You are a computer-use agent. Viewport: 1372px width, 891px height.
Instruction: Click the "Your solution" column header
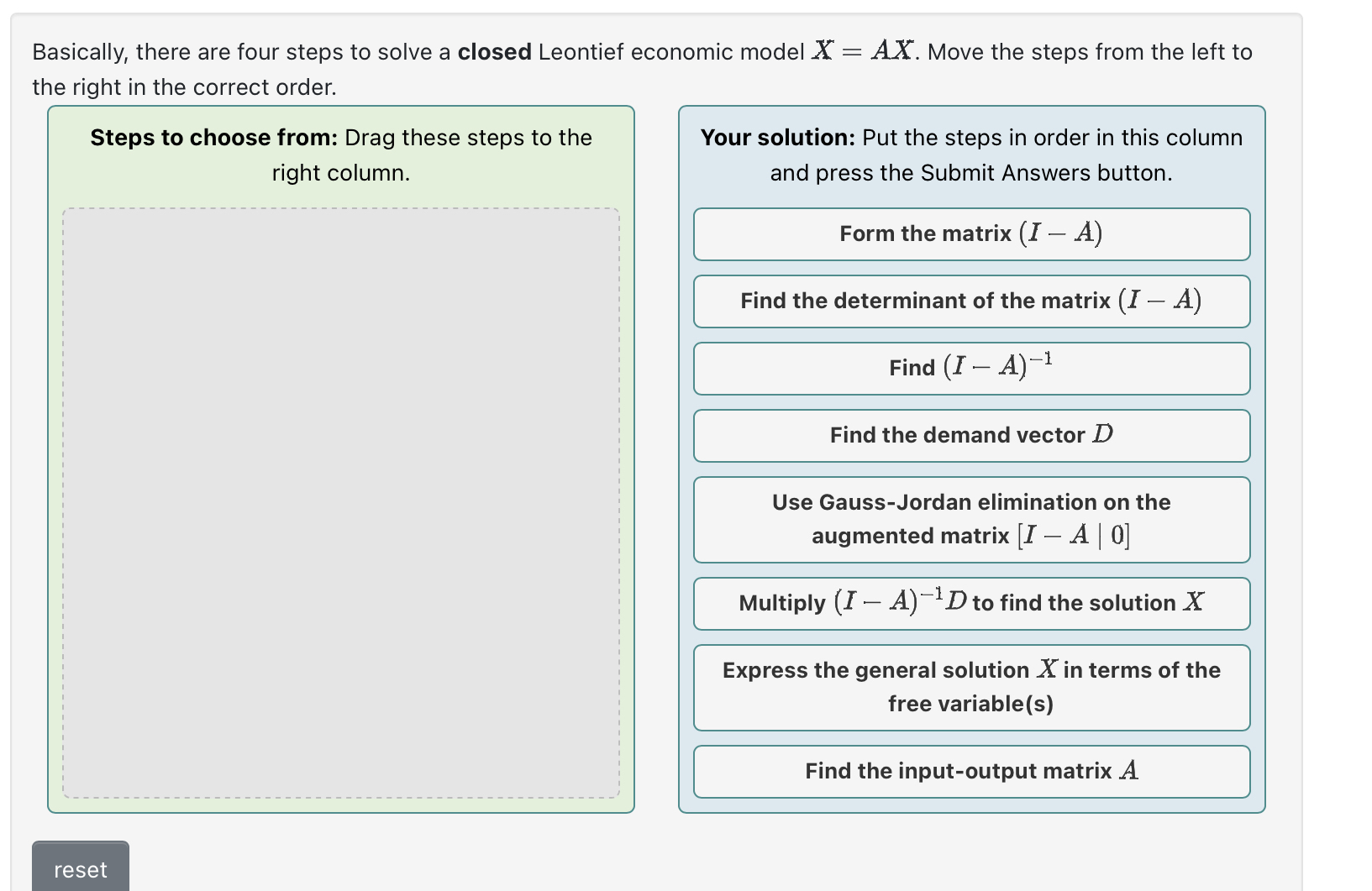point(970,155)
